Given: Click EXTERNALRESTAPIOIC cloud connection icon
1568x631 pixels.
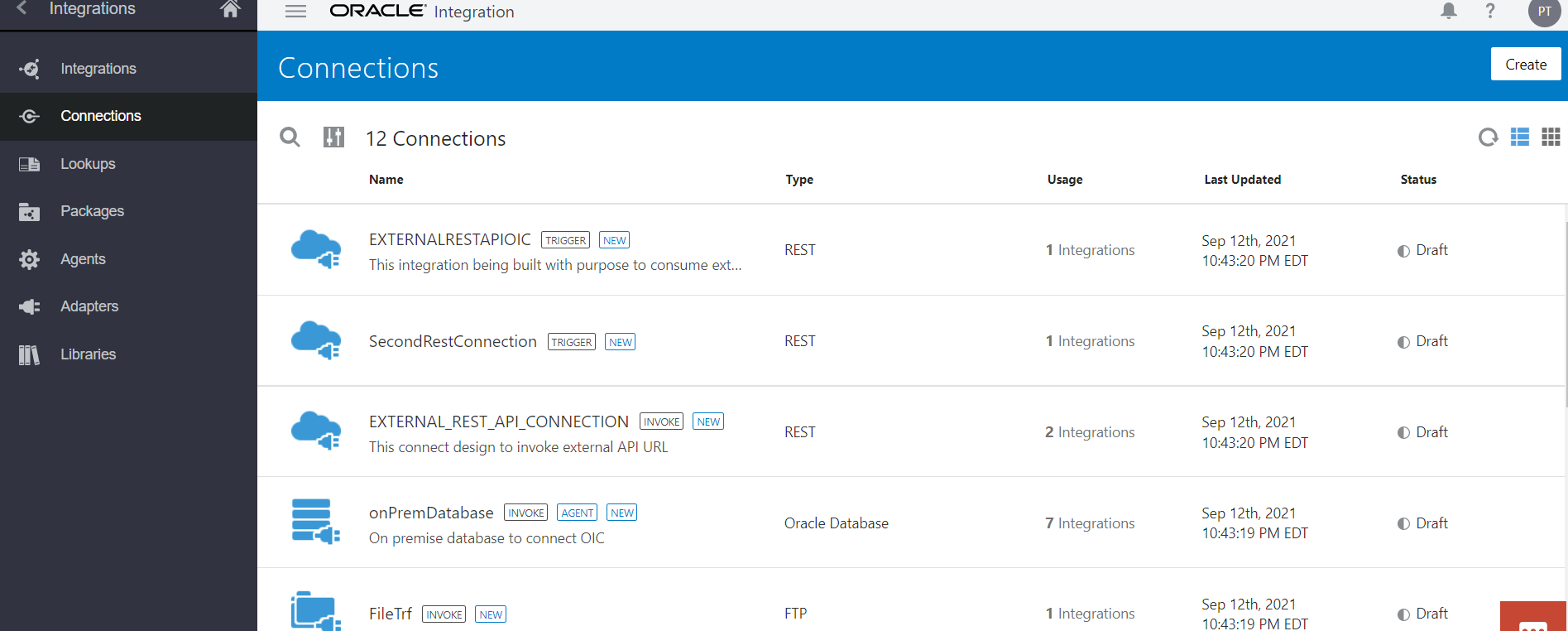Looking at the screenshot, I should click(x=316, y=249).
